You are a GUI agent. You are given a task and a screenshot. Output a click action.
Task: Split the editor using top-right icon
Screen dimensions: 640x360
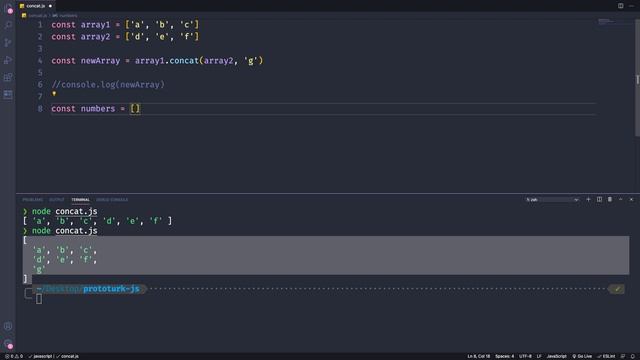[620, 6]
